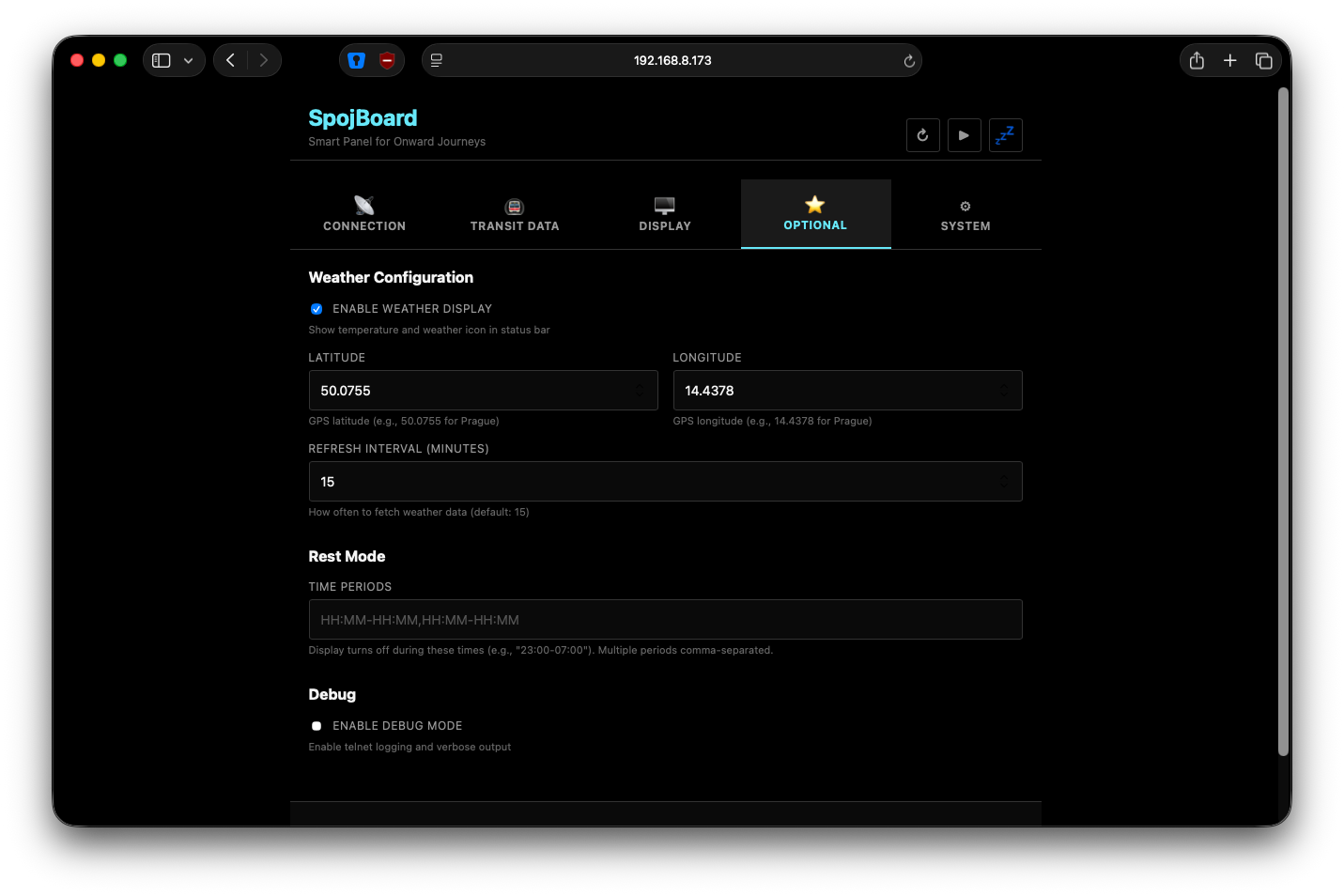This screenshot has height=896, width=1344.
Task: Open the Bitwarden extension icon
Action: pos(356,60)
